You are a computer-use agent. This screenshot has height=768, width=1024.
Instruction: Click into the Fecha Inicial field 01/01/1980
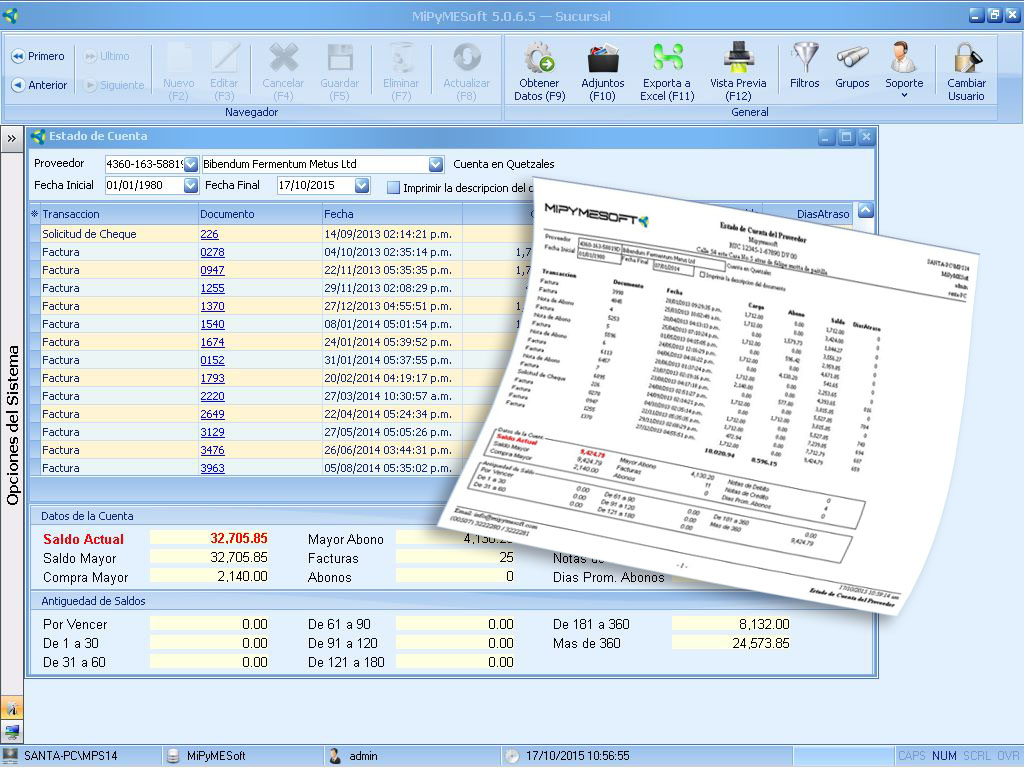[x=144, y=185]
